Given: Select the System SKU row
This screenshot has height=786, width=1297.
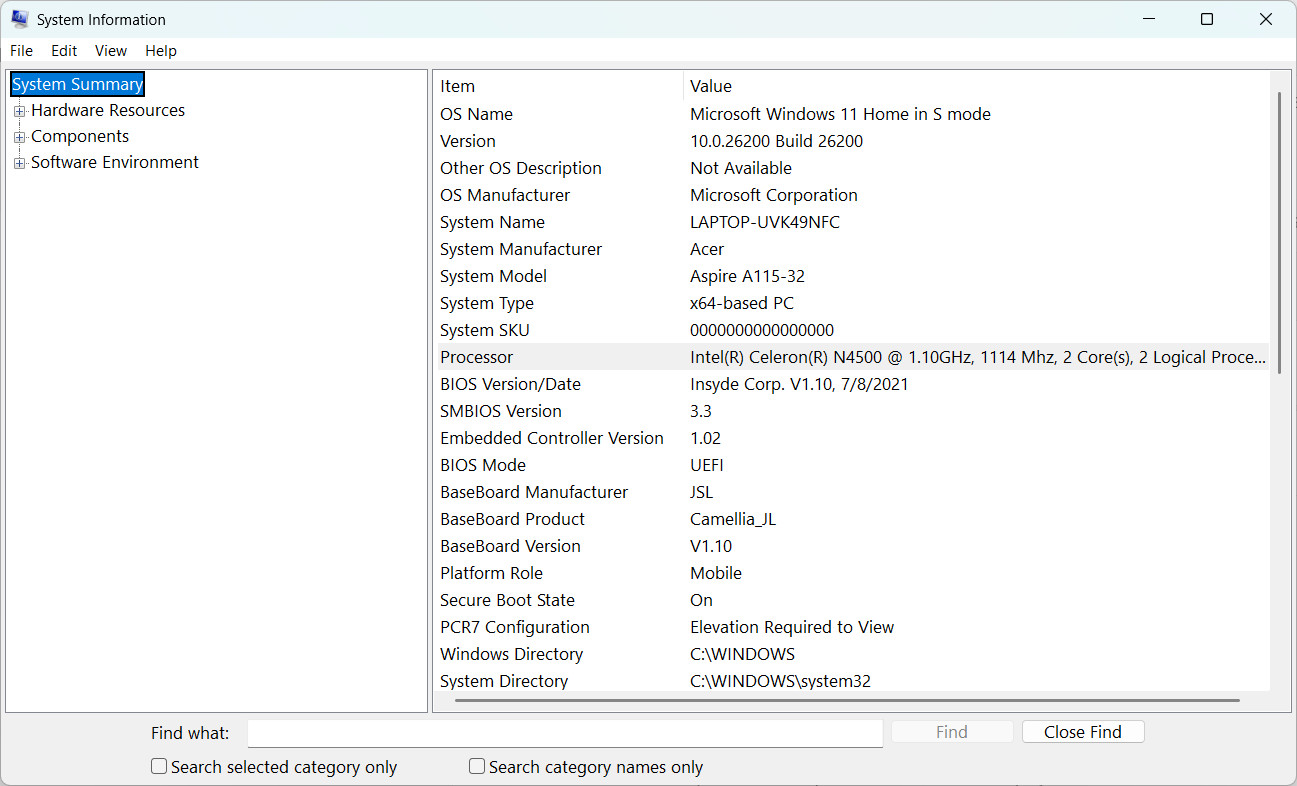Looking at the screenshot, I should tap(853, 330).
